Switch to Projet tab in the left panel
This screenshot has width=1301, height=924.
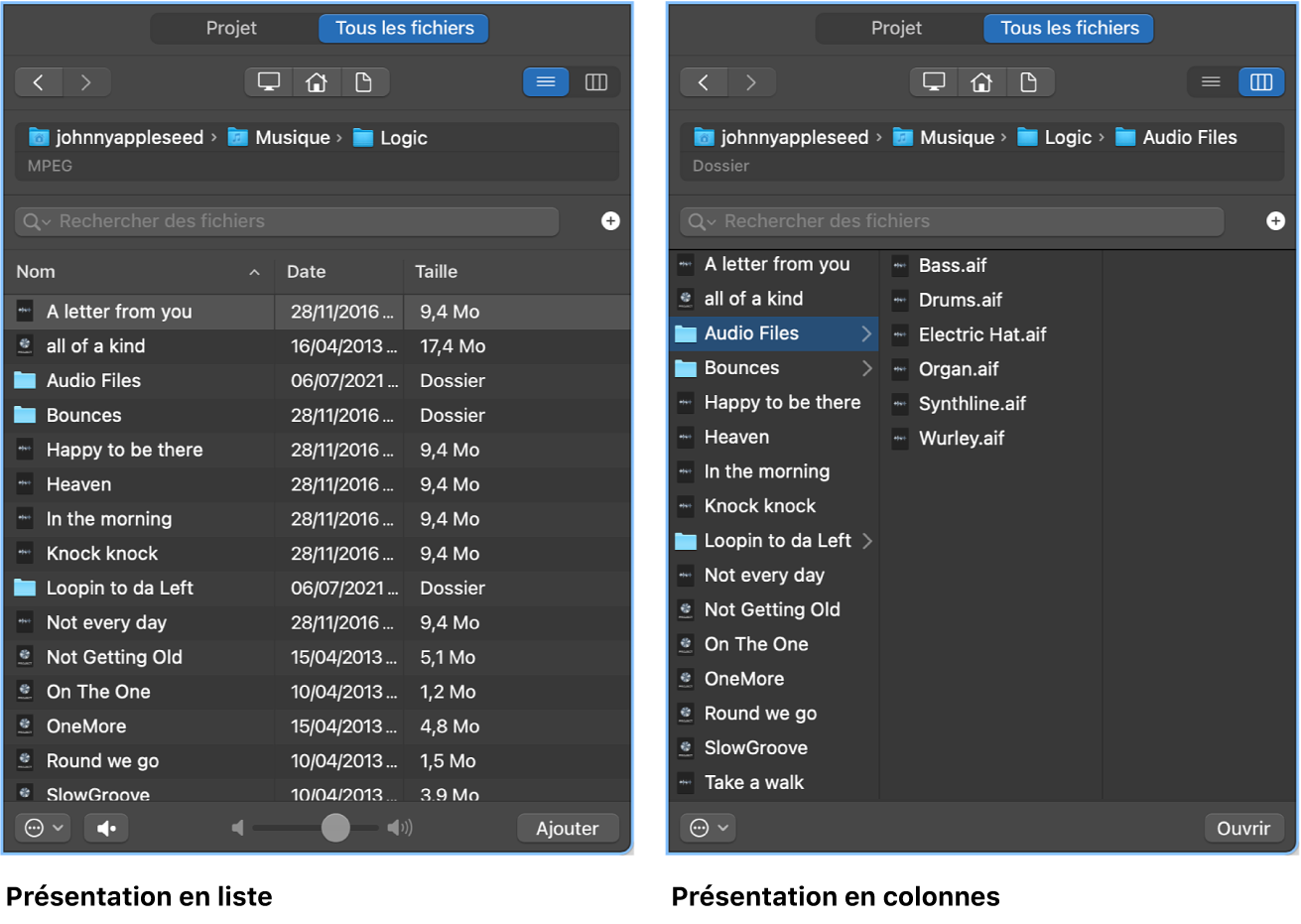tap(231, 29)
